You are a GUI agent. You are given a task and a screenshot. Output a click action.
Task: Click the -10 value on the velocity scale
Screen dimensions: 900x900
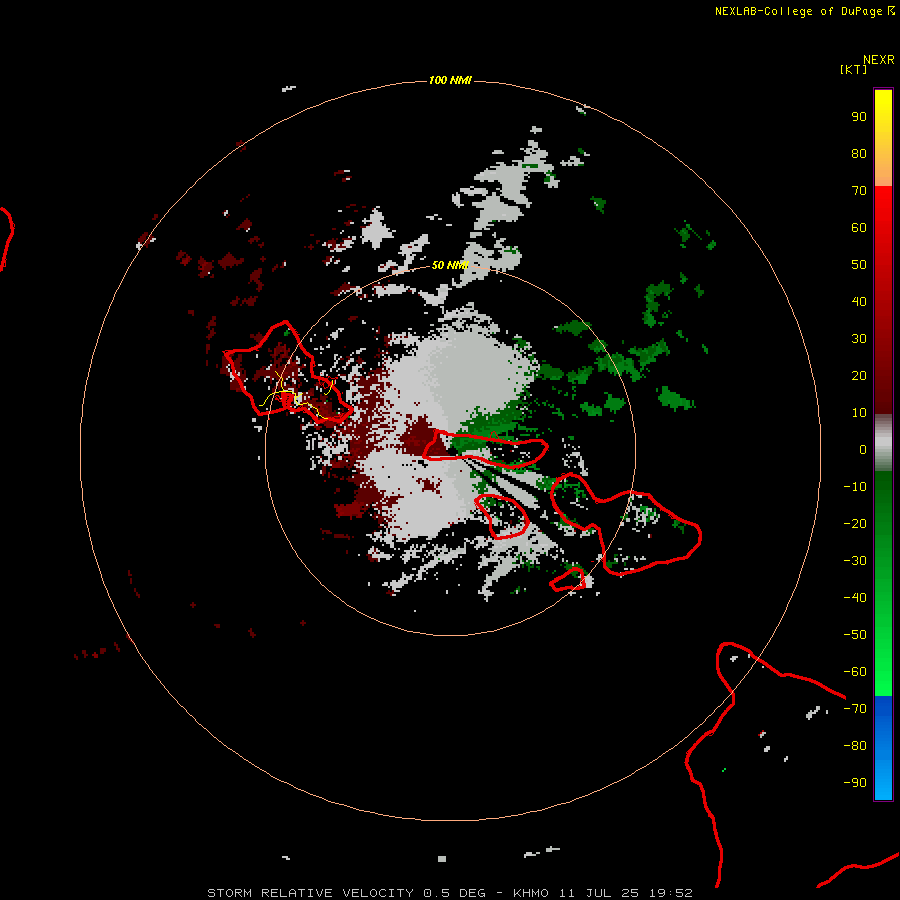(855, 487)
